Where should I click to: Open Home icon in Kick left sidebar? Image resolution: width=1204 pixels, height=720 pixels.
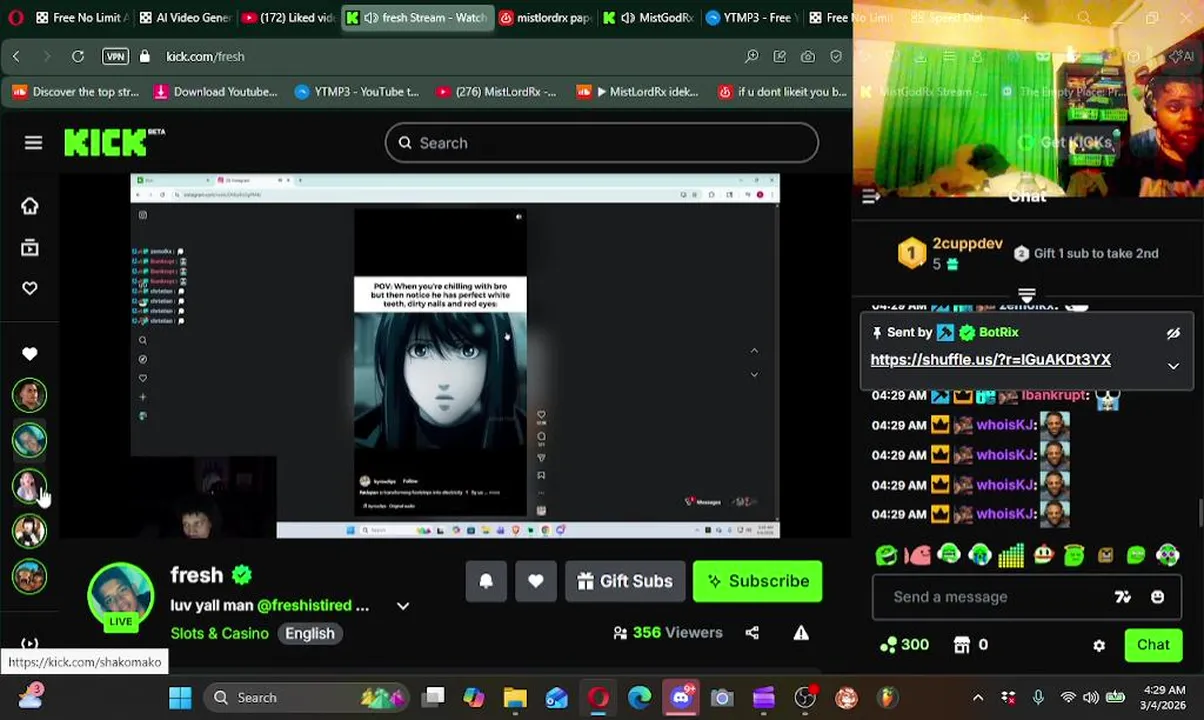point(30,206)
